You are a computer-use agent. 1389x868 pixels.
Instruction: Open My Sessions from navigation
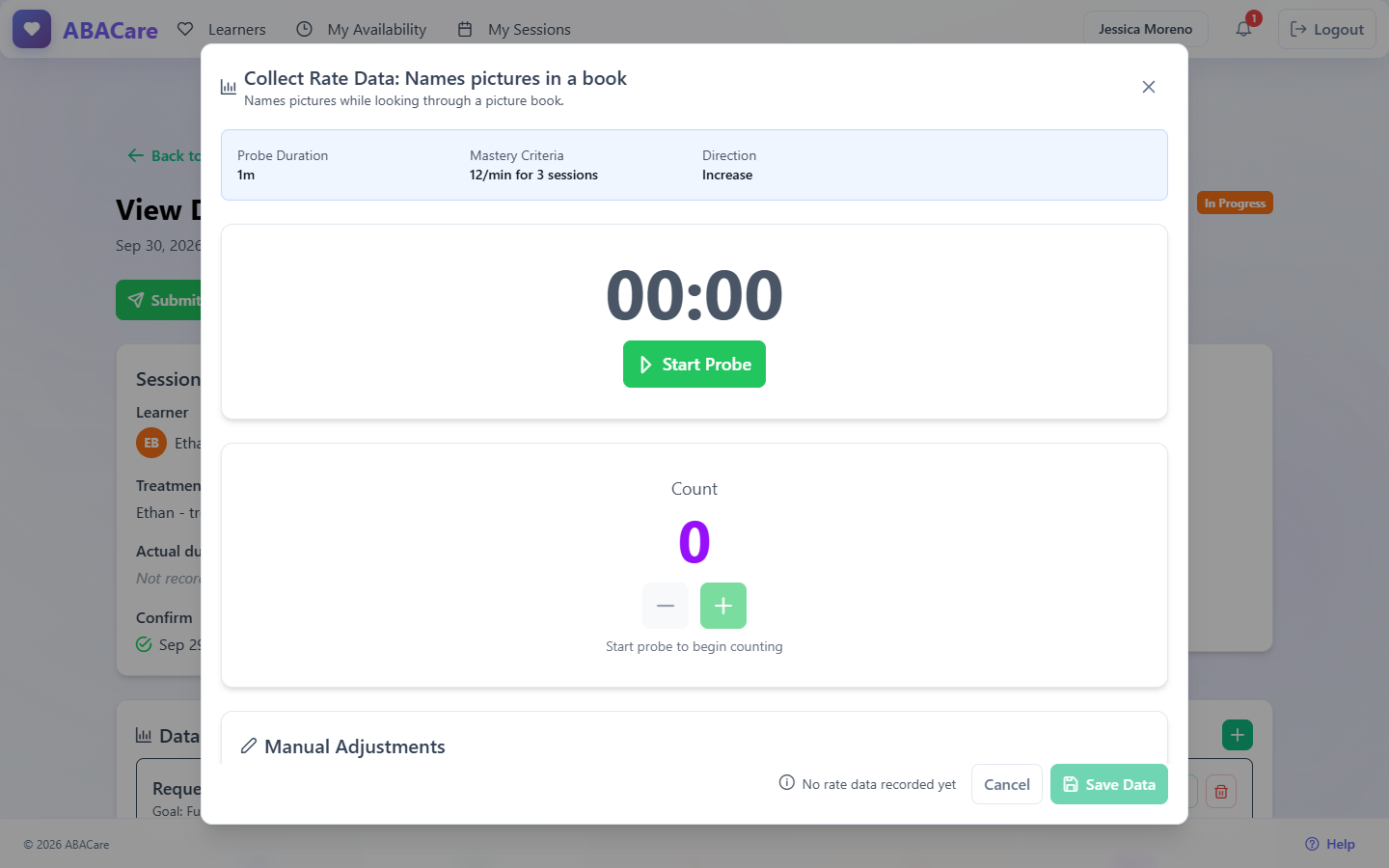pyautogui.click(x=513, y=29)
